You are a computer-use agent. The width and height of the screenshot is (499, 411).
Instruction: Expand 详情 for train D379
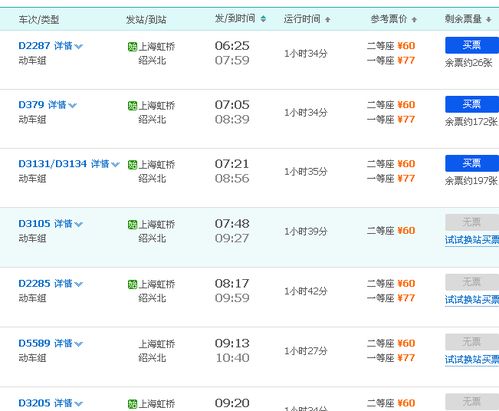[62, 105]
